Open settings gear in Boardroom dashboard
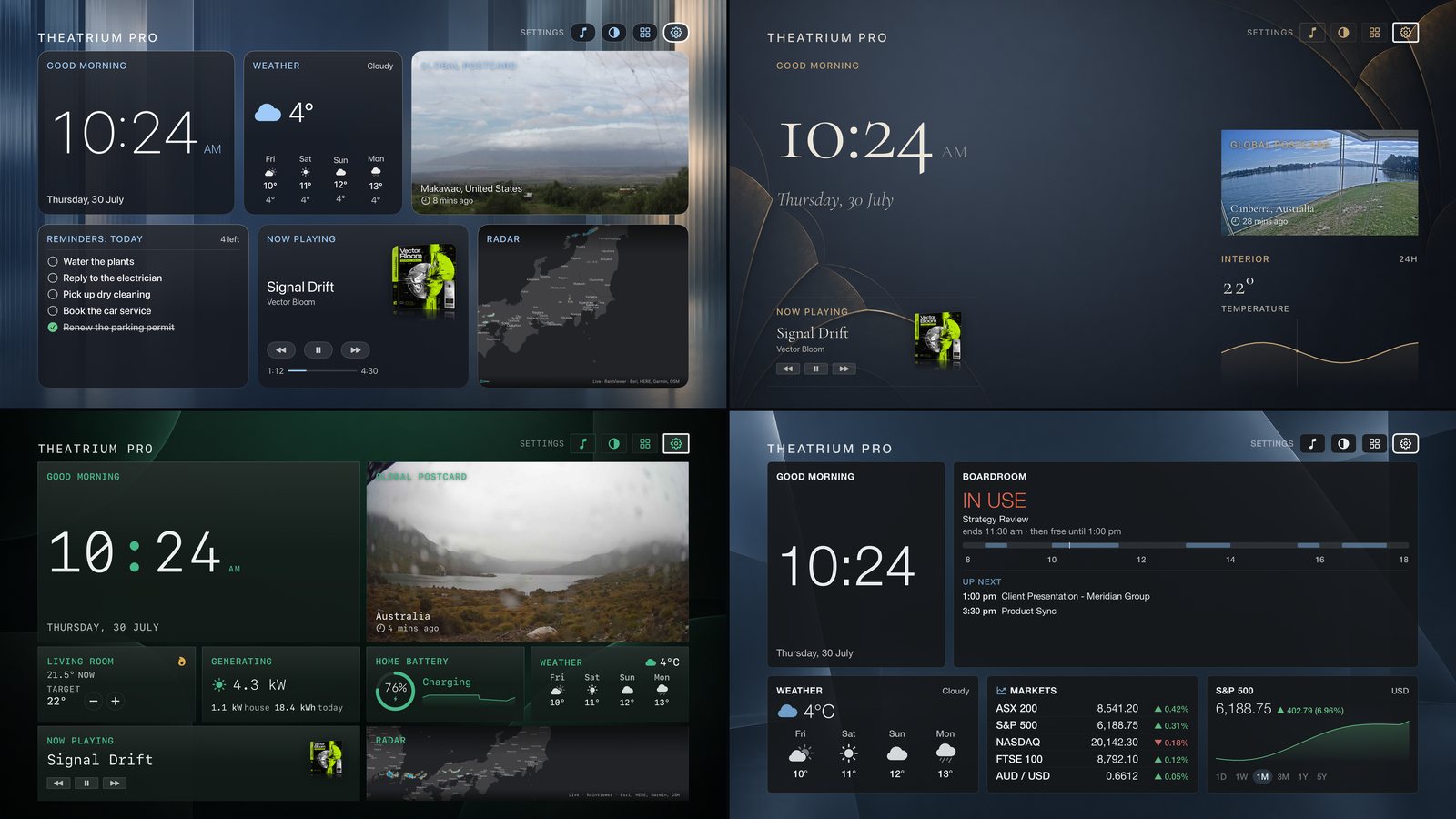 (1406, 444)
